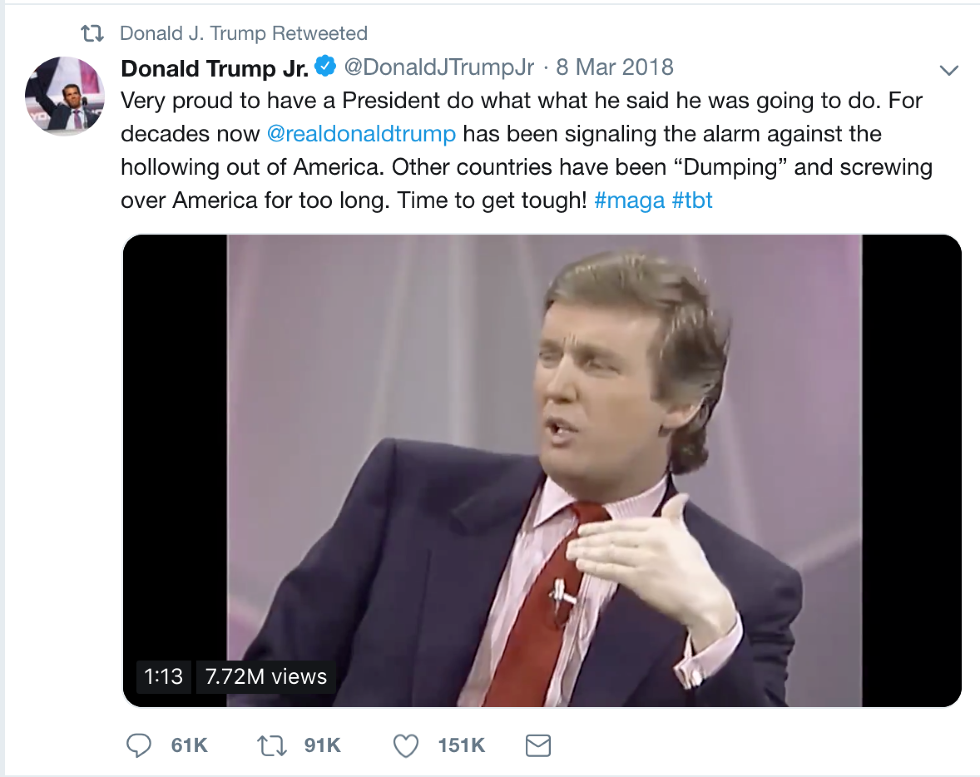Open the tweet options chevron menu

(948, 69)
